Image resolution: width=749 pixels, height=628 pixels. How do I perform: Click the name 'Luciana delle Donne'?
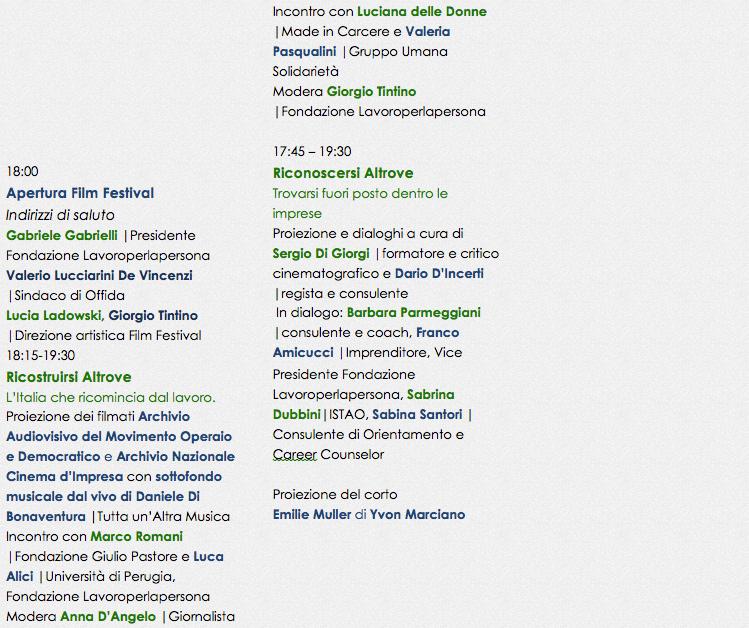coord(422,11)
